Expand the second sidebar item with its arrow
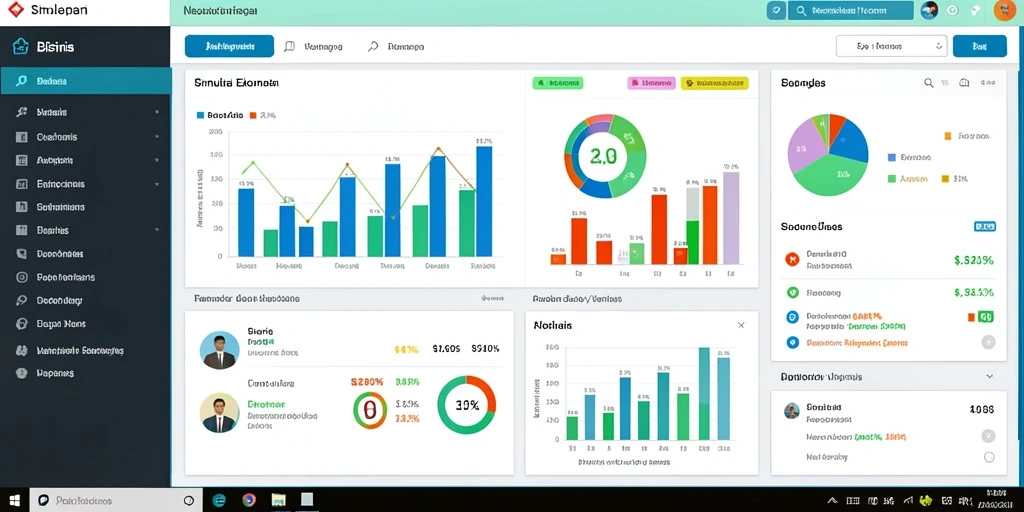 coord(157,137)
